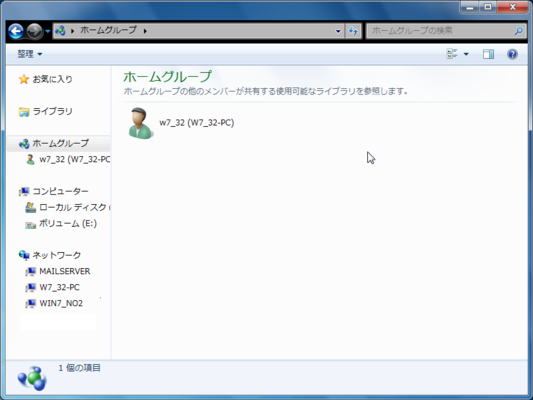Select w7_32 (W7_32-PC) label in main pane
This screenshot has height=400, width=533.
click(197, 122)
